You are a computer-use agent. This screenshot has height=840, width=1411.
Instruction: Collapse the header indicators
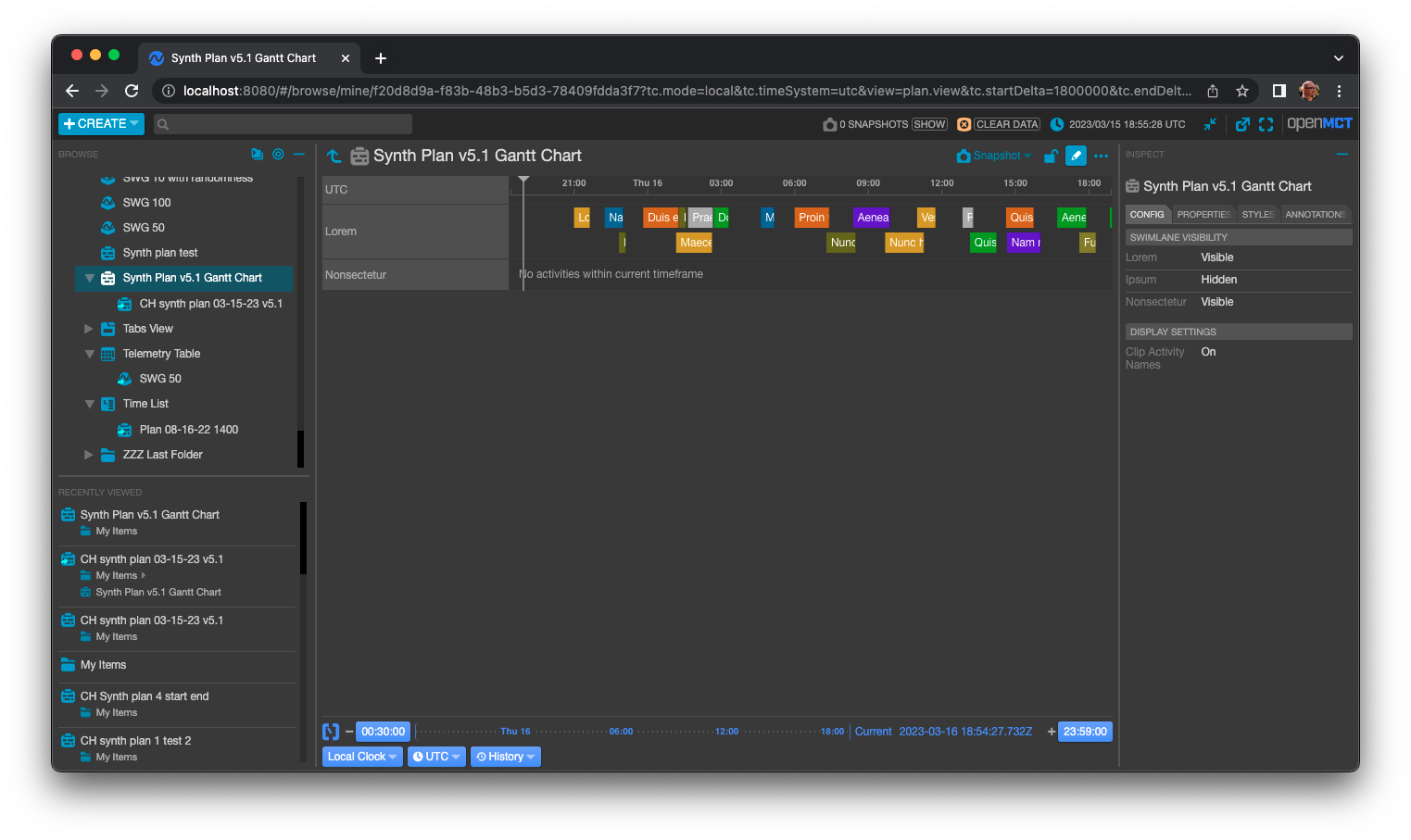click(x=1210, y=124)
